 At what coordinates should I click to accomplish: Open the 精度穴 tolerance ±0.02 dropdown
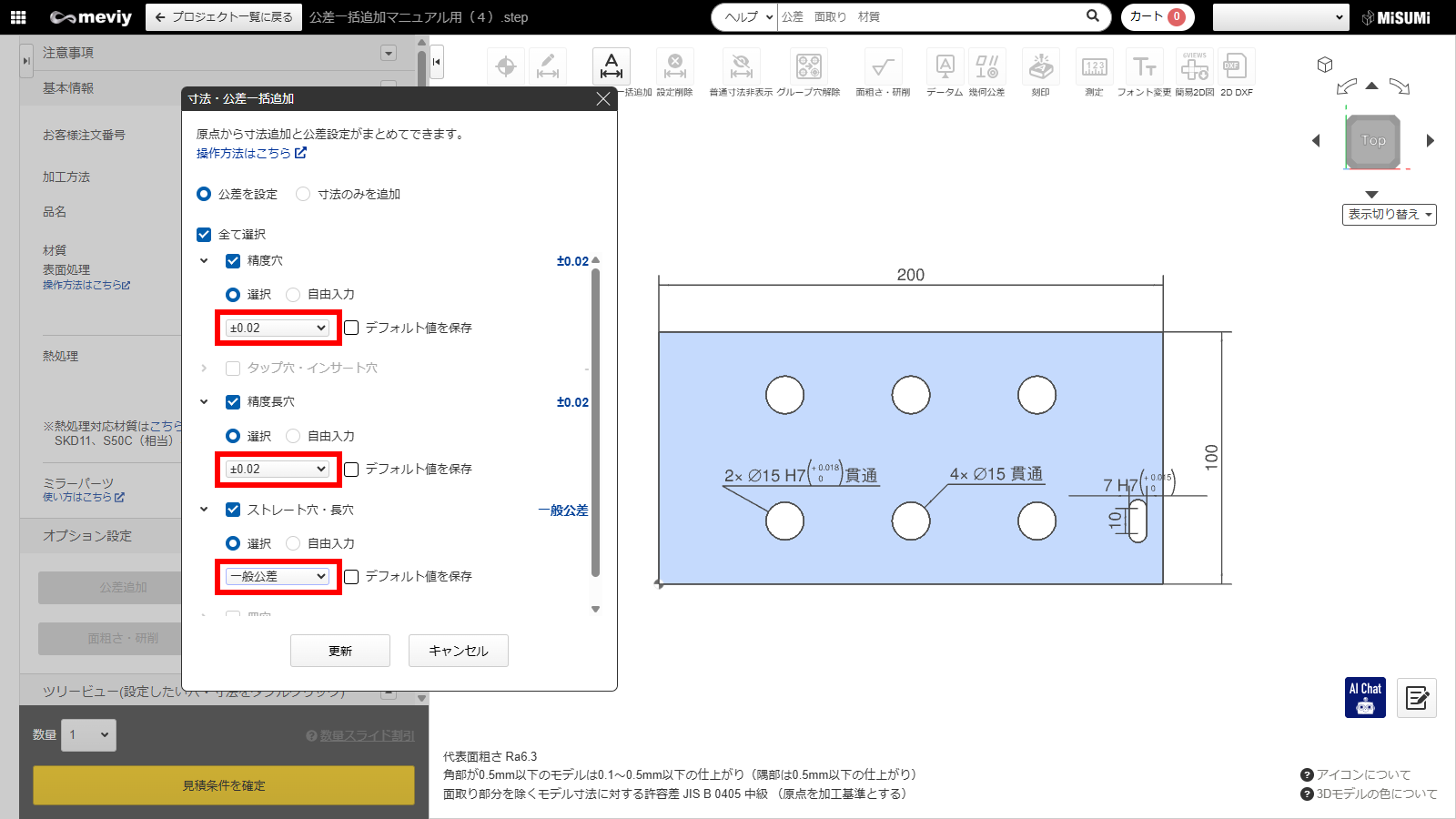tap(278, 328)
